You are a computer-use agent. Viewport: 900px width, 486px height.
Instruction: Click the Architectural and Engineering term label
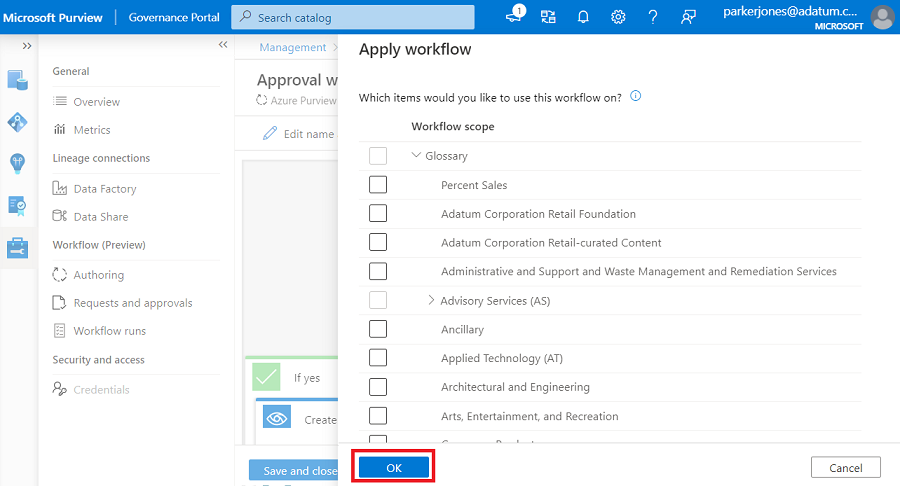515,387
